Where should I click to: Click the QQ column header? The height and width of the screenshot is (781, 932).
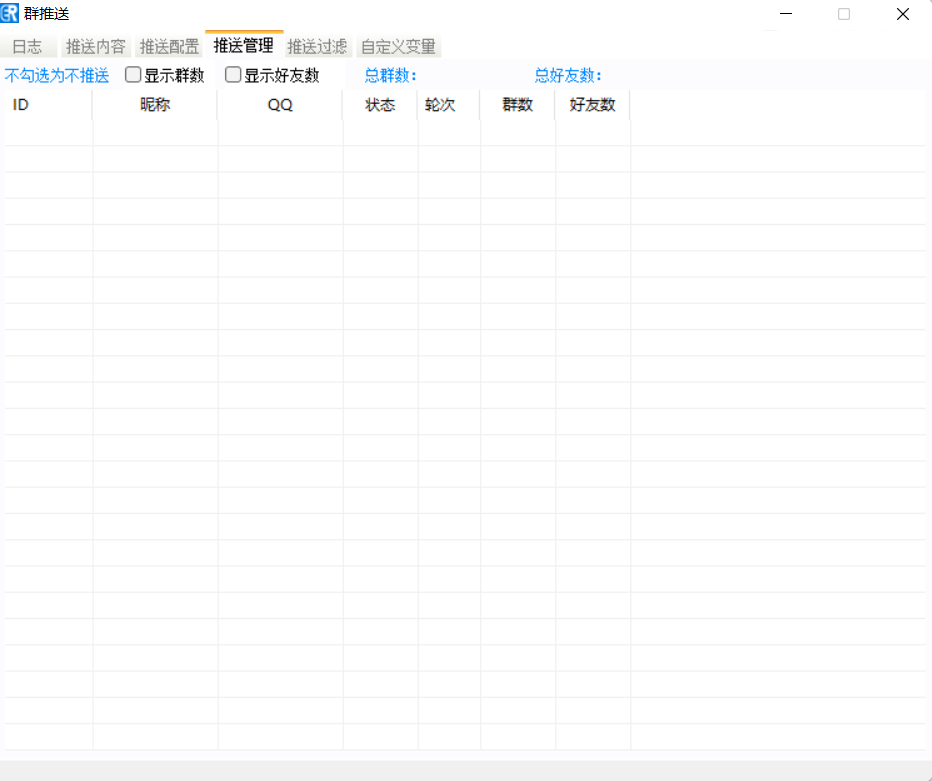click(x=280, y=105)
